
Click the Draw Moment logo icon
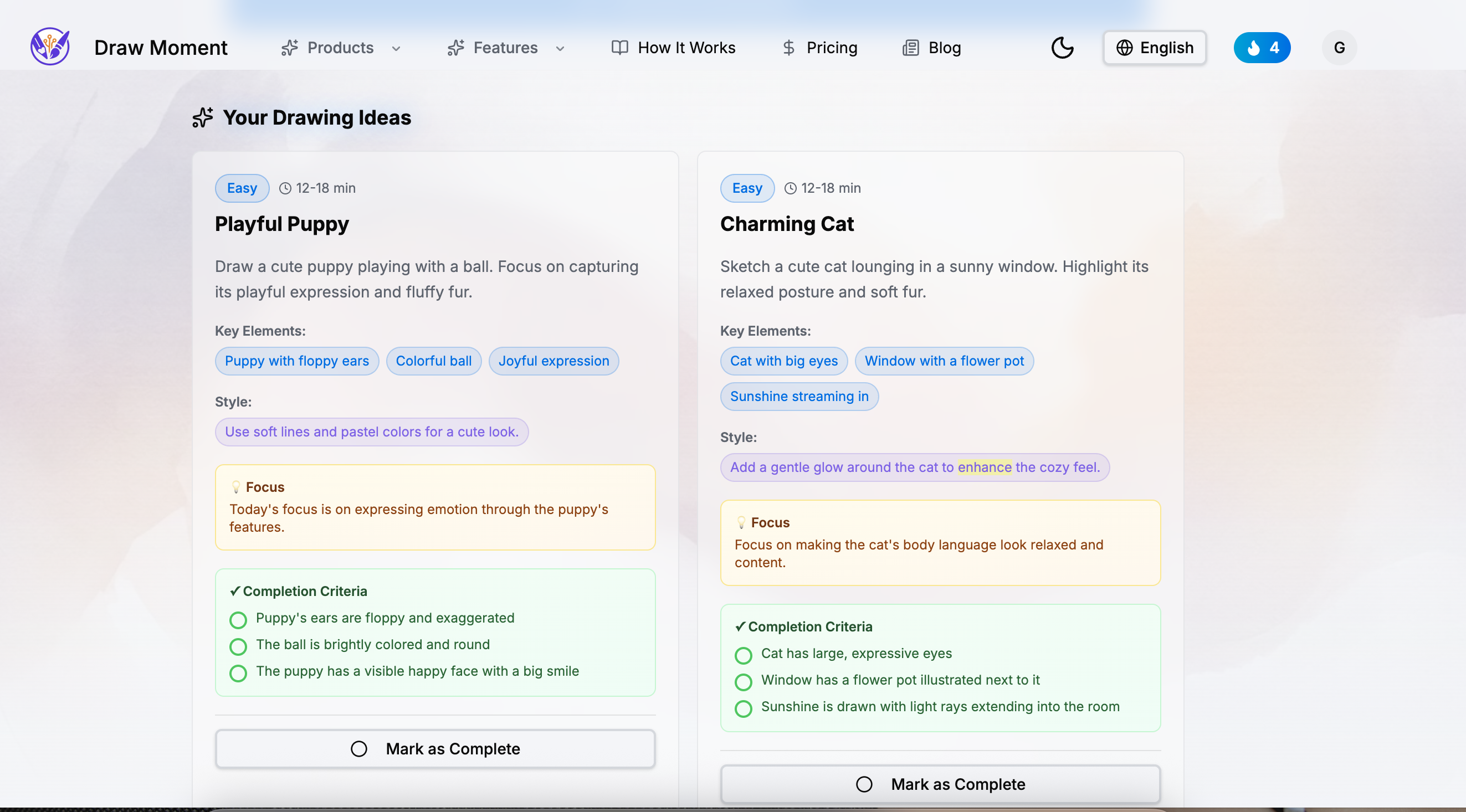[50, 47]
